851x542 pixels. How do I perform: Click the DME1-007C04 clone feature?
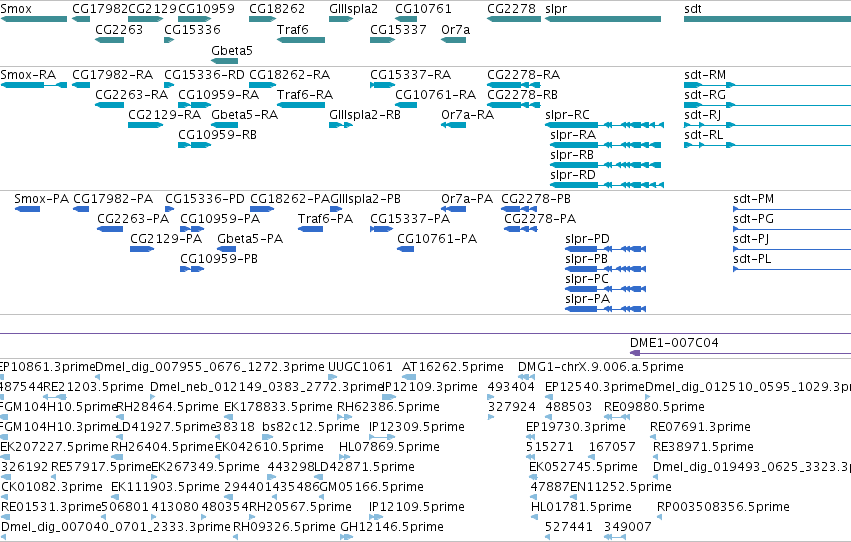[x=740, y=353]
